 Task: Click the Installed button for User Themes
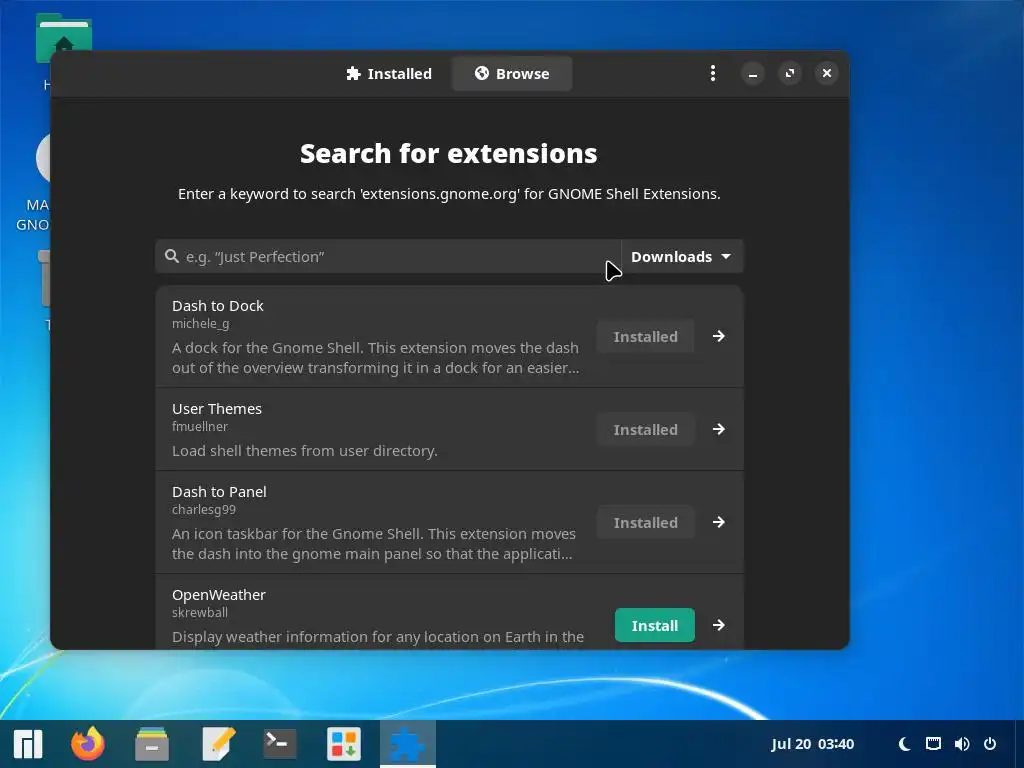pos(645,430)
